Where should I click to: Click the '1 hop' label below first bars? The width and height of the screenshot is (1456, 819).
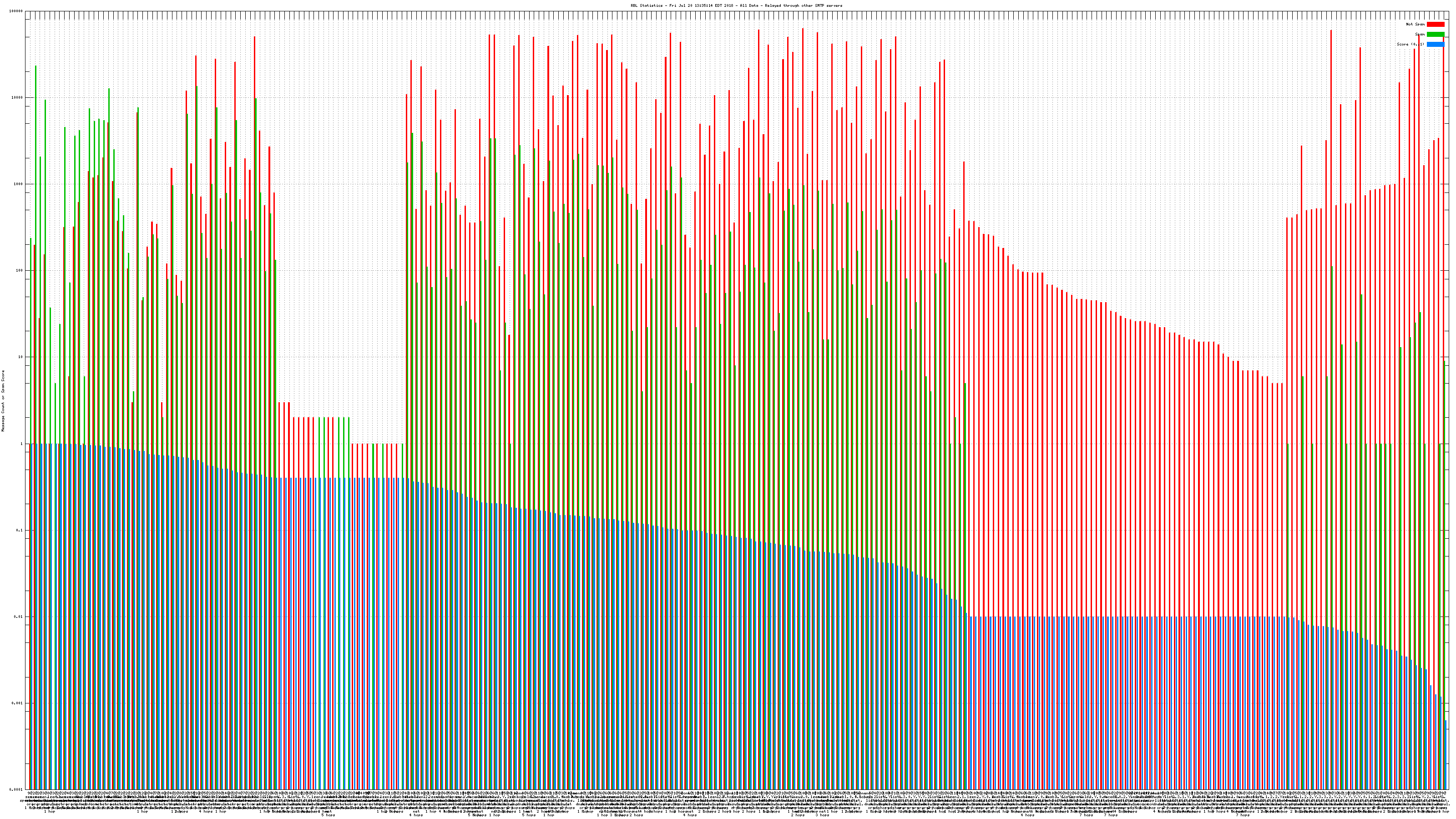[x=50, y=812]
